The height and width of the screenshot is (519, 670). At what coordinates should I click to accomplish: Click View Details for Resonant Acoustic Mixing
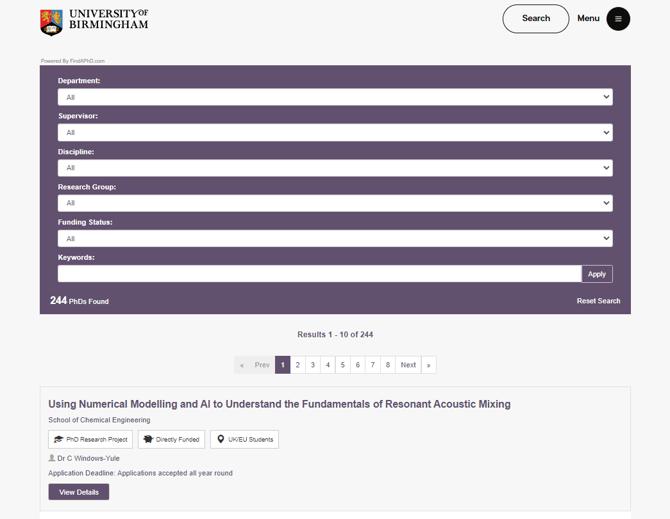click(x=79, y=492)
